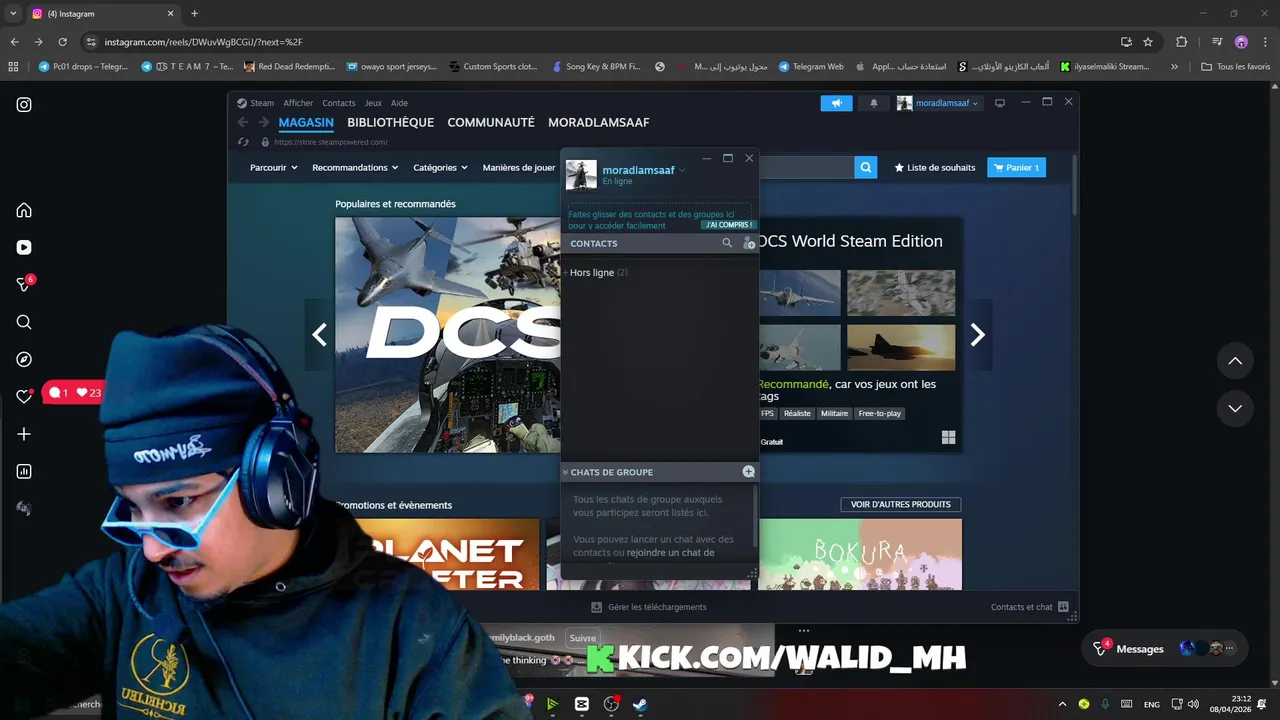The image size is (1280, 720).
Task: Expand the Parcourir dropdown
Action: [x=274, y=168]
